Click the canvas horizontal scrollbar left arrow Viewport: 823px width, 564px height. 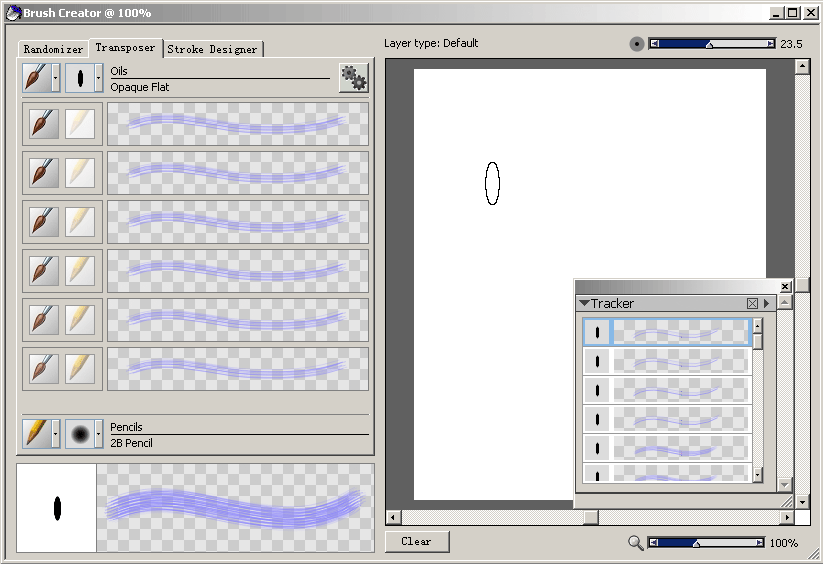393,518
